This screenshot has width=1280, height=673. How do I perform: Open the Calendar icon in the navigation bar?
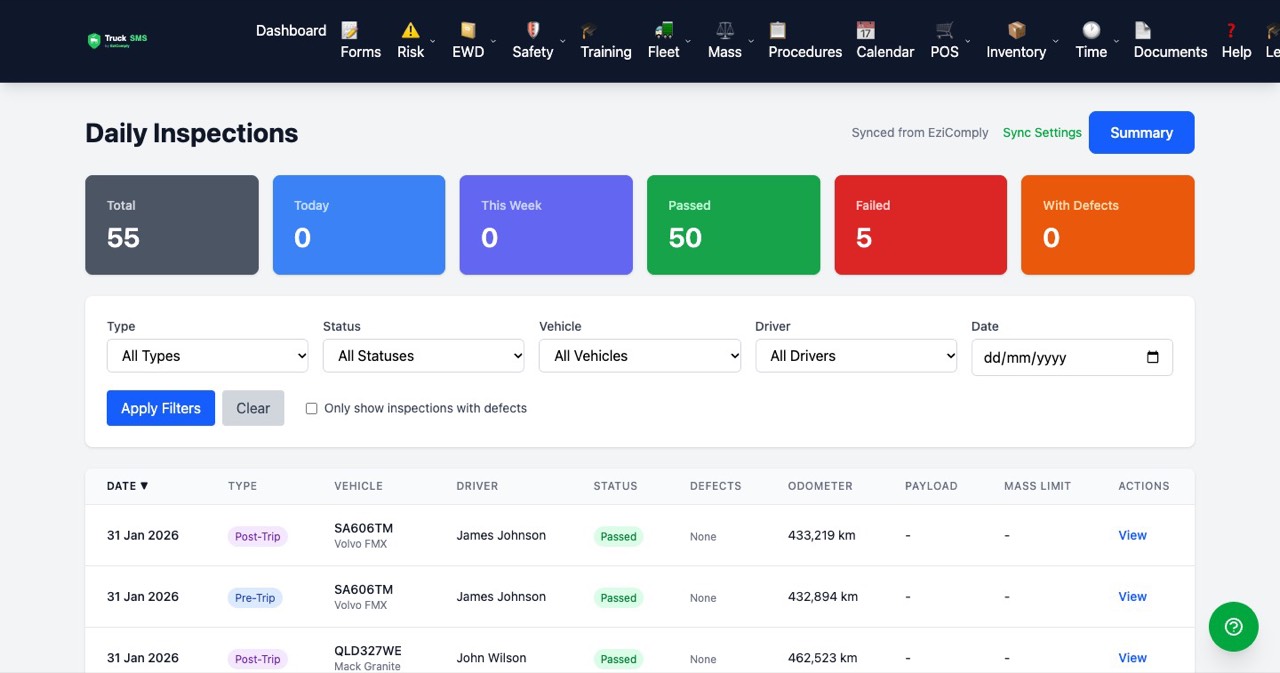click(865, 30)
